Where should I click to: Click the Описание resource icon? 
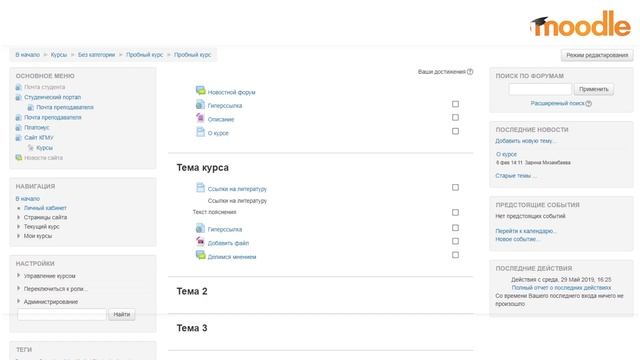point(200,118)
